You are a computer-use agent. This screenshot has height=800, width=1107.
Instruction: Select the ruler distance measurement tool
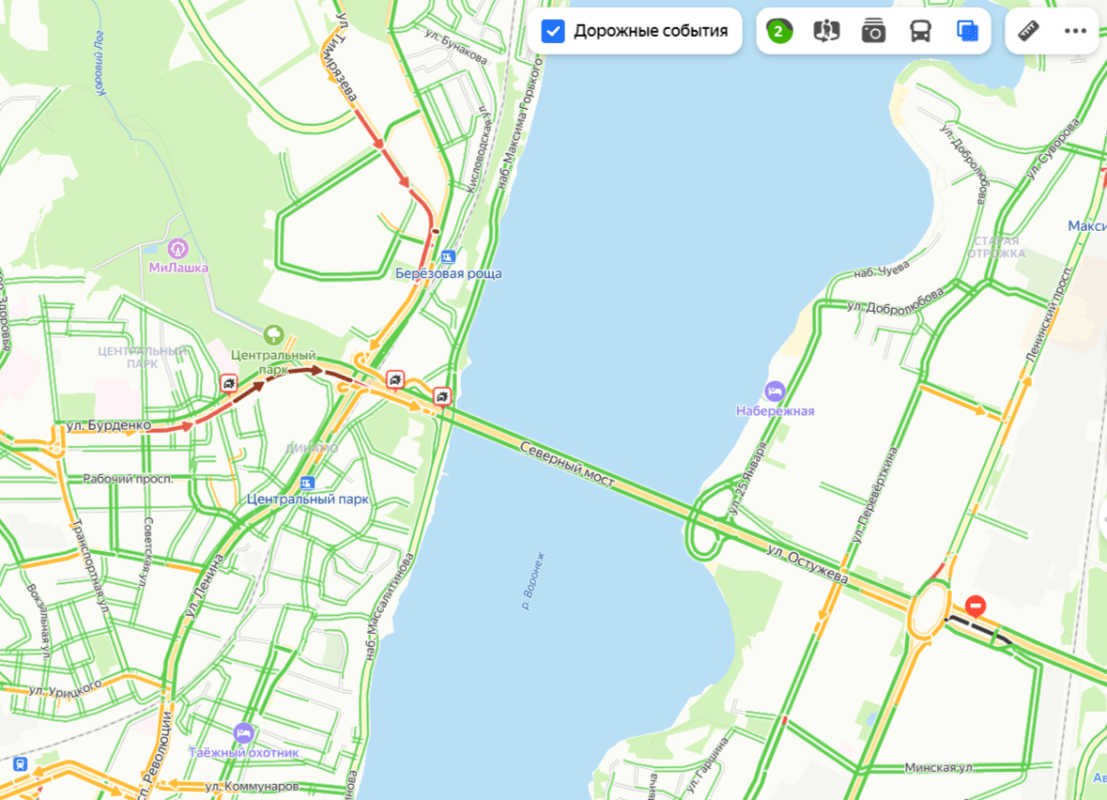1029,31
